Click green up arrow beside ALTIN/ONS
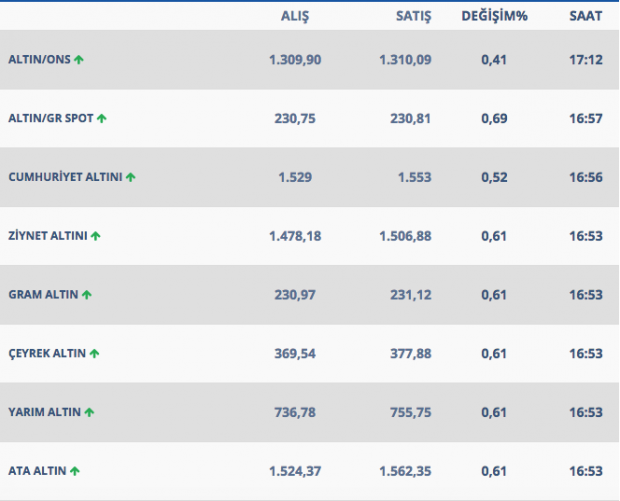The height and width of the screenshot is (501, 620). point(79,60)
